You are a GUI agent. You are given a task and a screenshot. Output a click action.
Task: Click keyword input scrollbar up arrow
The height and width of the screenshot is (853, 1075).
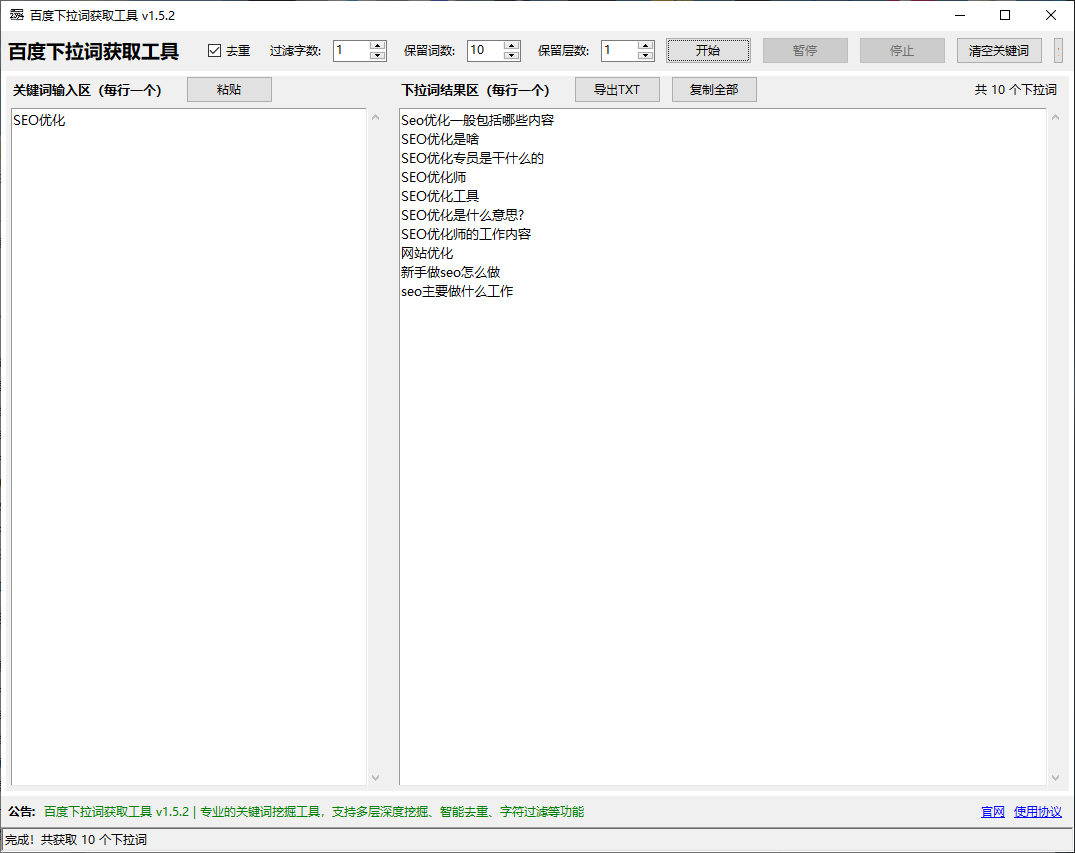point(376,118)
